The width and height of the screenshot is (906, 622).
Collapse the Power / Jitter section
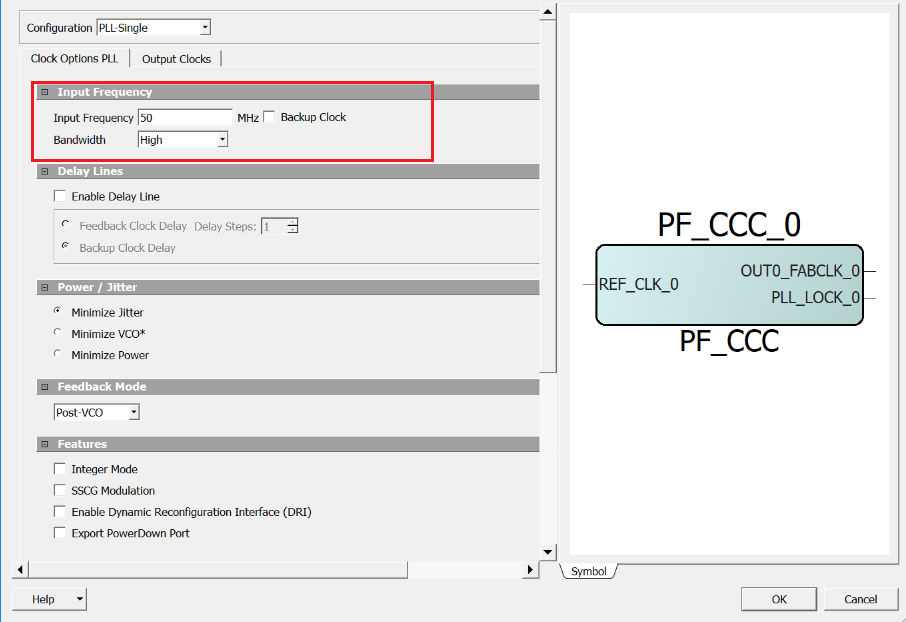[x=44, y=287]
